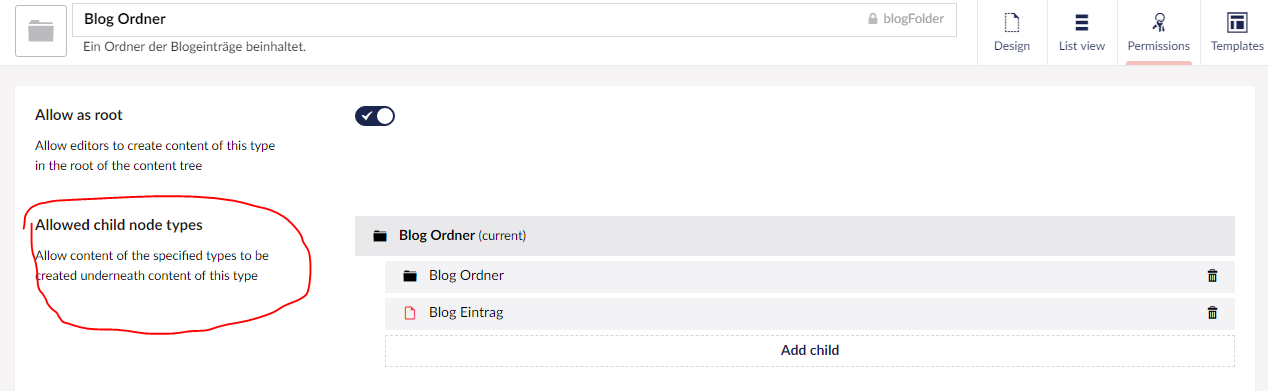Image resolution: width=1268 pixels, height=391 pixels.
Task: Click the folder icon picker beside Blog Ordner
Action: pos(41,31)
